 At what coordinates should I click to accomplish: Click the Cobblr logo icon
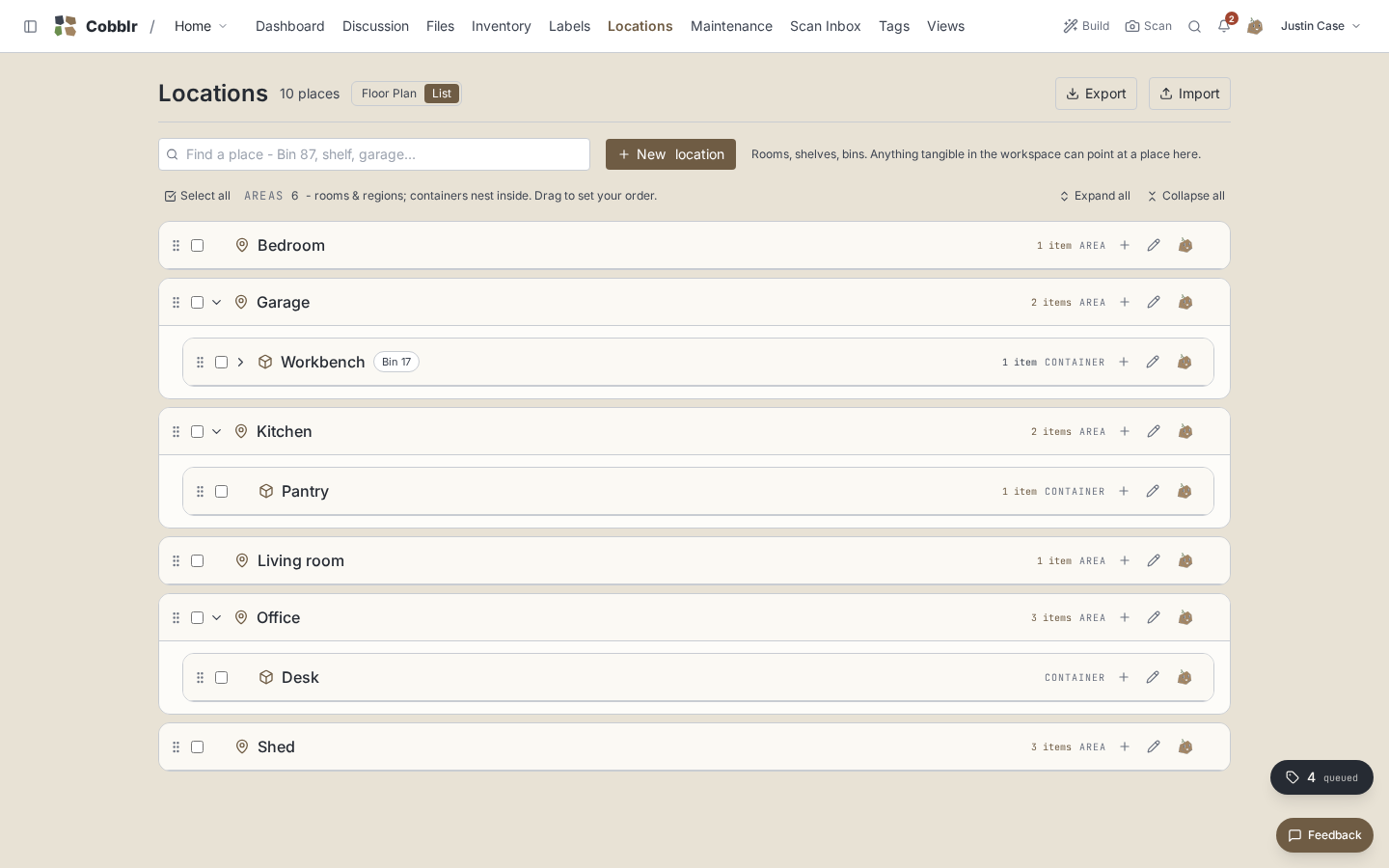point(66,26)
